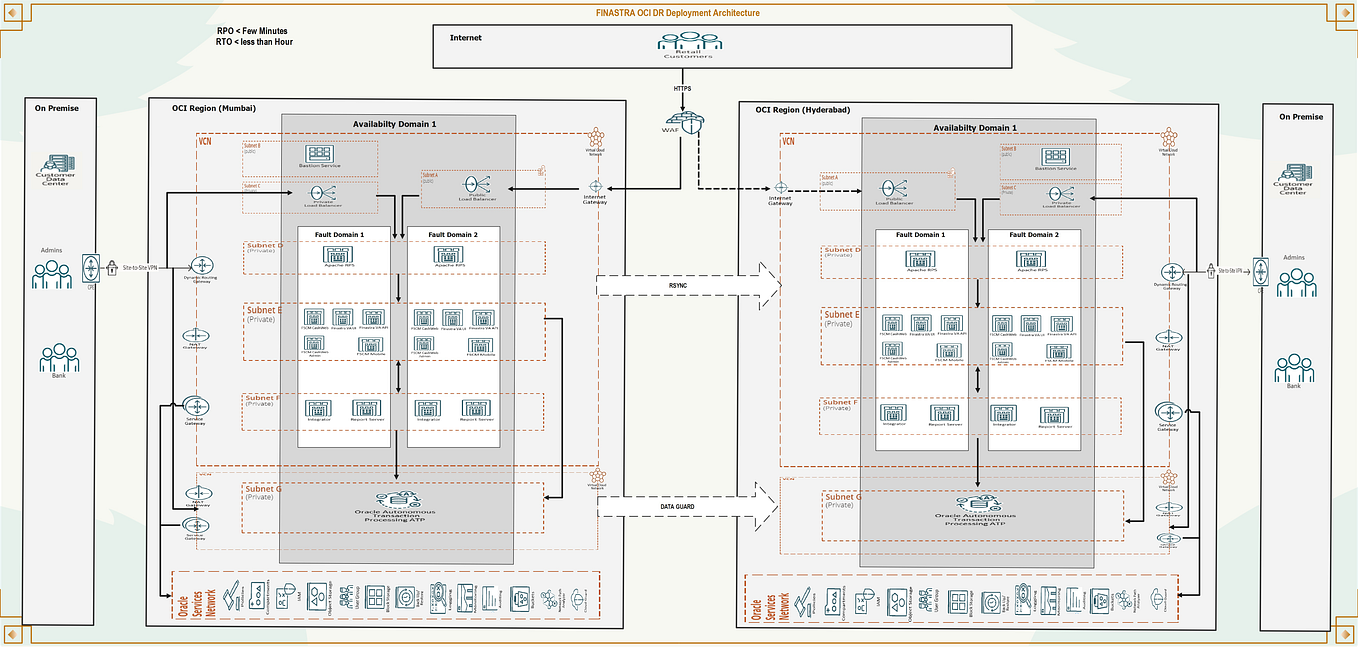Screen dimensions: 1358x647
Task: Select the Service Gateway icon in Hyderabad region
Action: coord(1169,412)
